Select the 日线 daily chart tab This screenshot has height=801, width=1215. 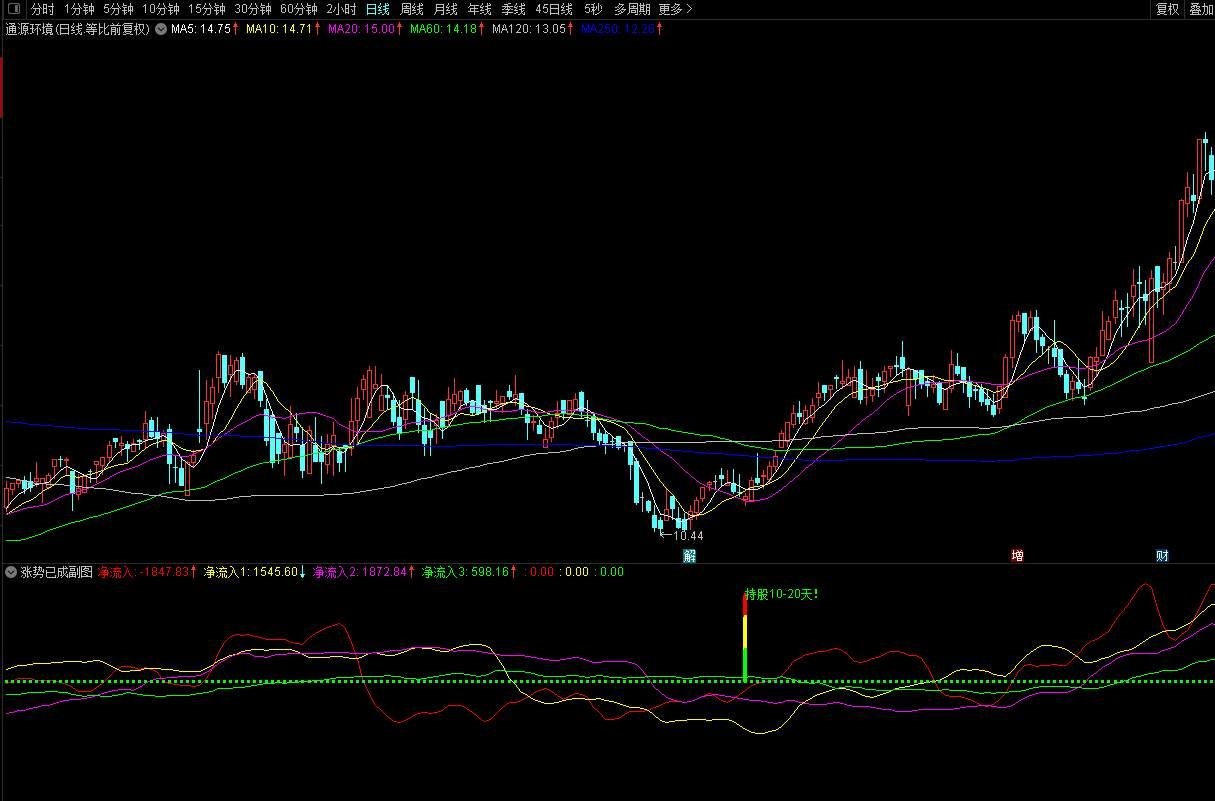click(x=378, y=9)
